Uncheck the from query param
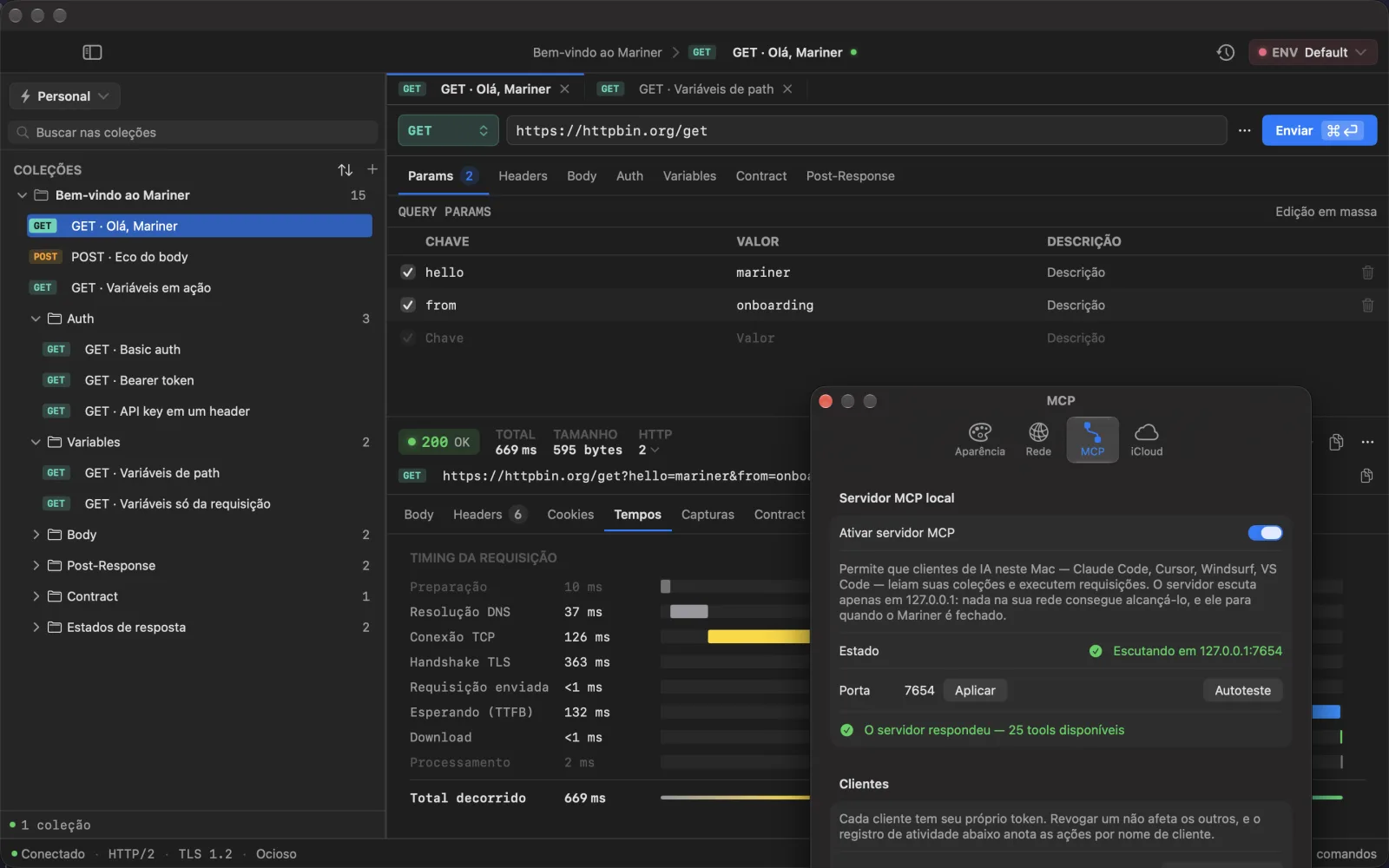 (x=408, y=306)
